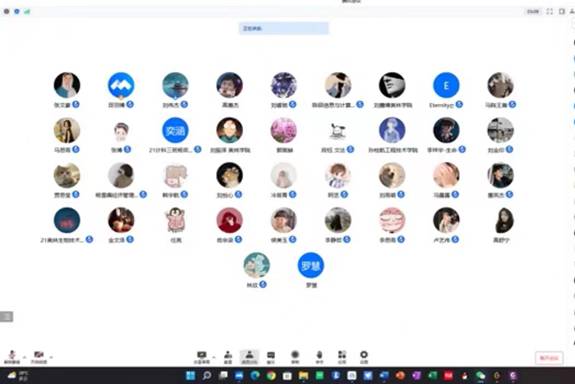This screenshot has height=384, width=575.
Task: Toggle the camera video button
Action: pyautogui.click(x=39, y=356)
